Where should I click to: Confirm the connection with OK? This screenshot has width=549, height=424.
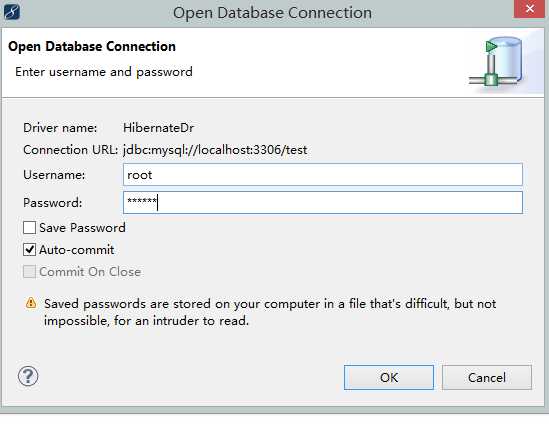(389, 377)
